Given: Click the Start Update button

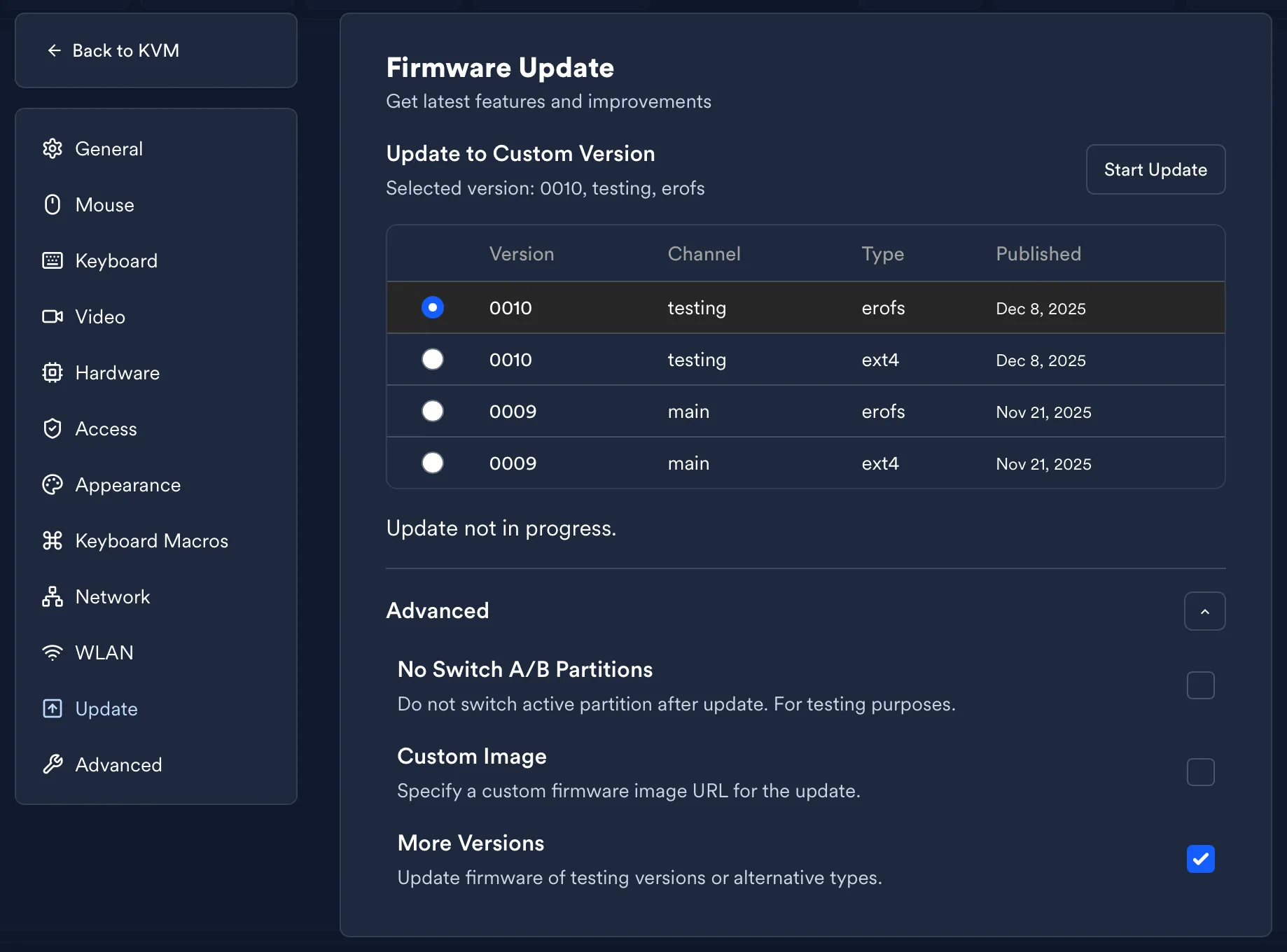Looking at the screenshot, I should (x=1155, y=169).
